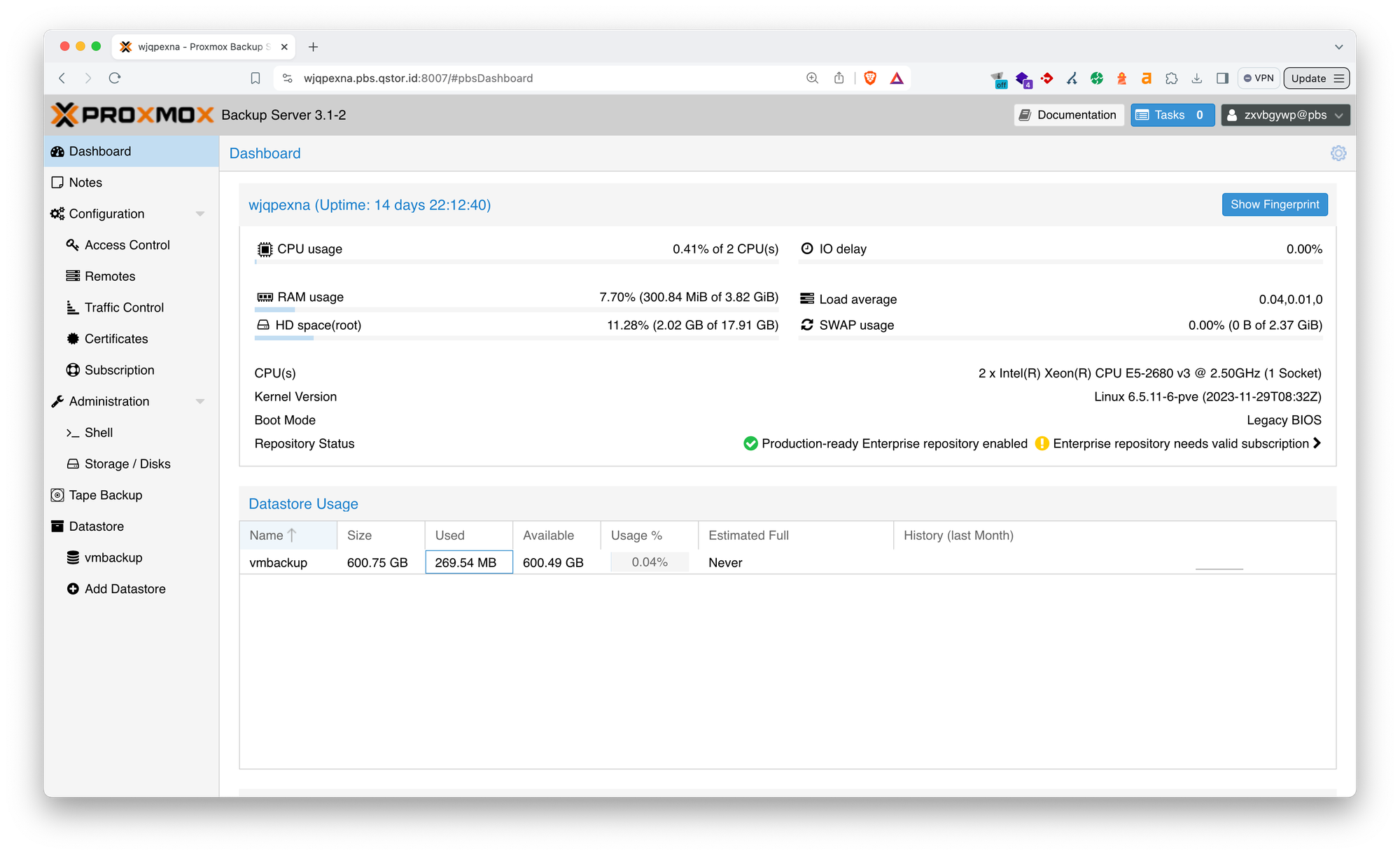Collapse the Configuration section

tap(200, 214)
